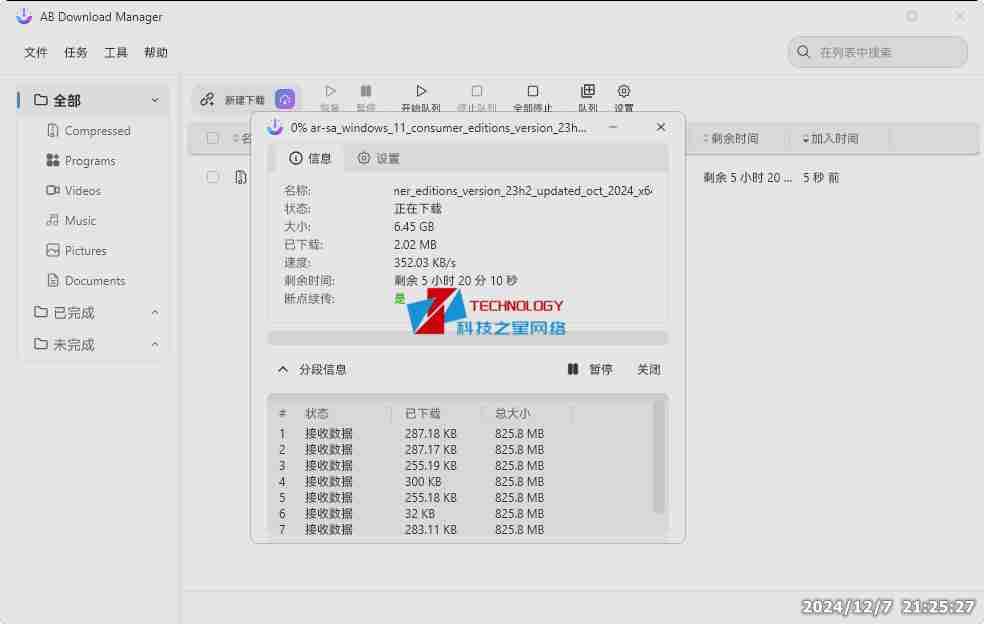Collapse the 分段信息 segment details panel
The width and height of the screenshot is (984, 624).
tap(283, 369)
